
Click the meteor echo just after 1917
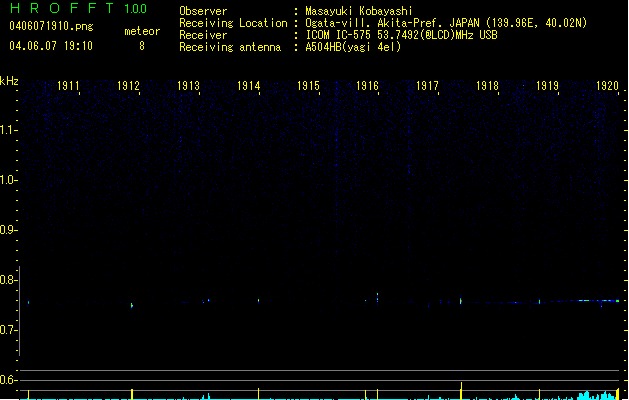coord(461,301)
